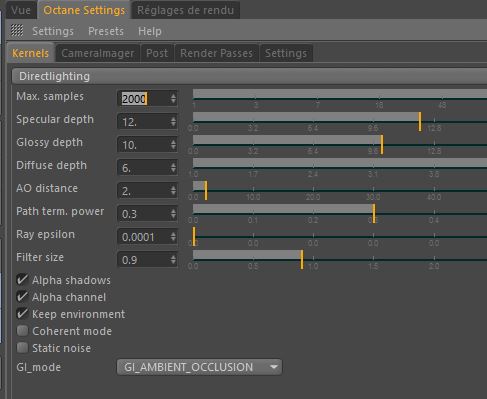This screenshot has width=487, height=399.
Task: Click the Specular depth spinner arrows
Action: tap(173, 122)
